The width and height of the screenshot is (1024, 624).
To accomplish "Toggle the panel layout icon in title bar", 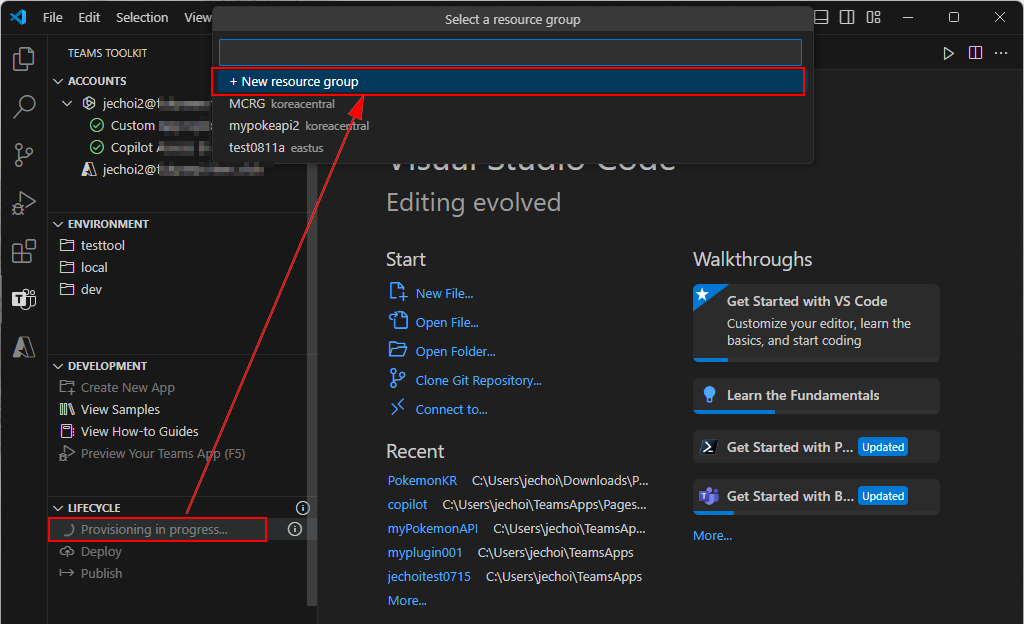I will [821, 17].
